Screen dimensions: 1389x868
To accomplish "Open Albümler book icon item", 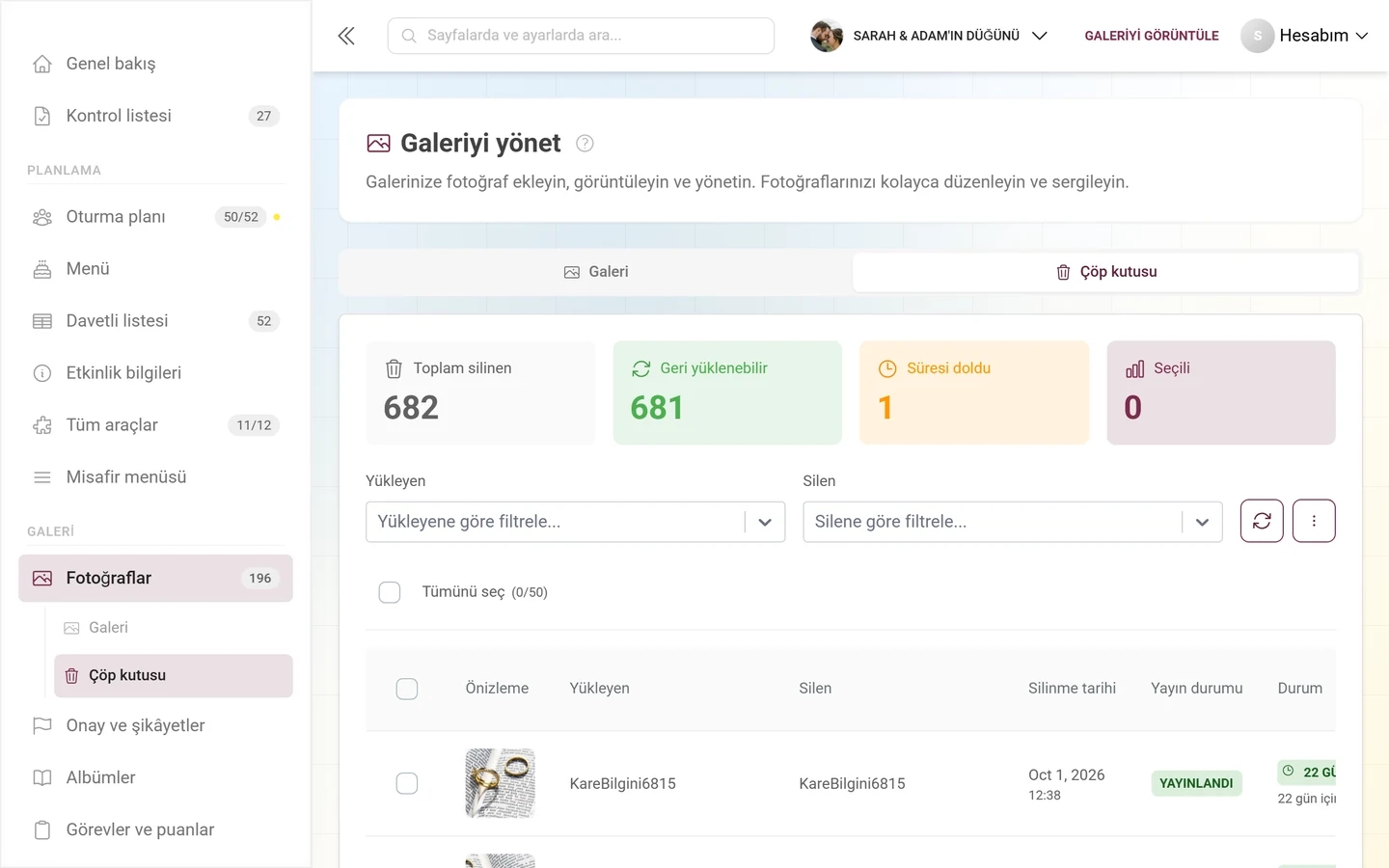I will pos(154,777).
